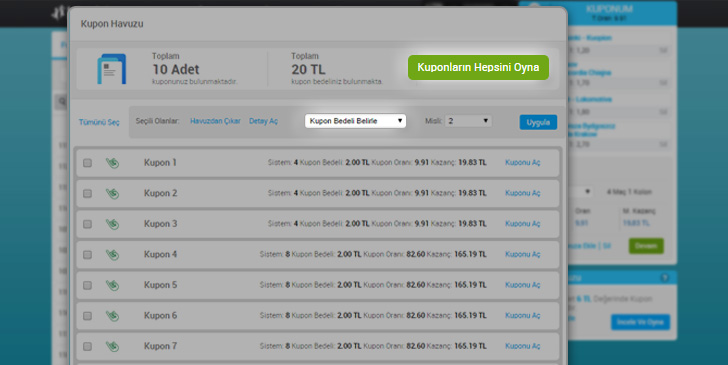Image resolution: width=728 pixels, height=365 pixels.
Task: Click the Havuzdan Çıkar link
Action: (215, 121)
